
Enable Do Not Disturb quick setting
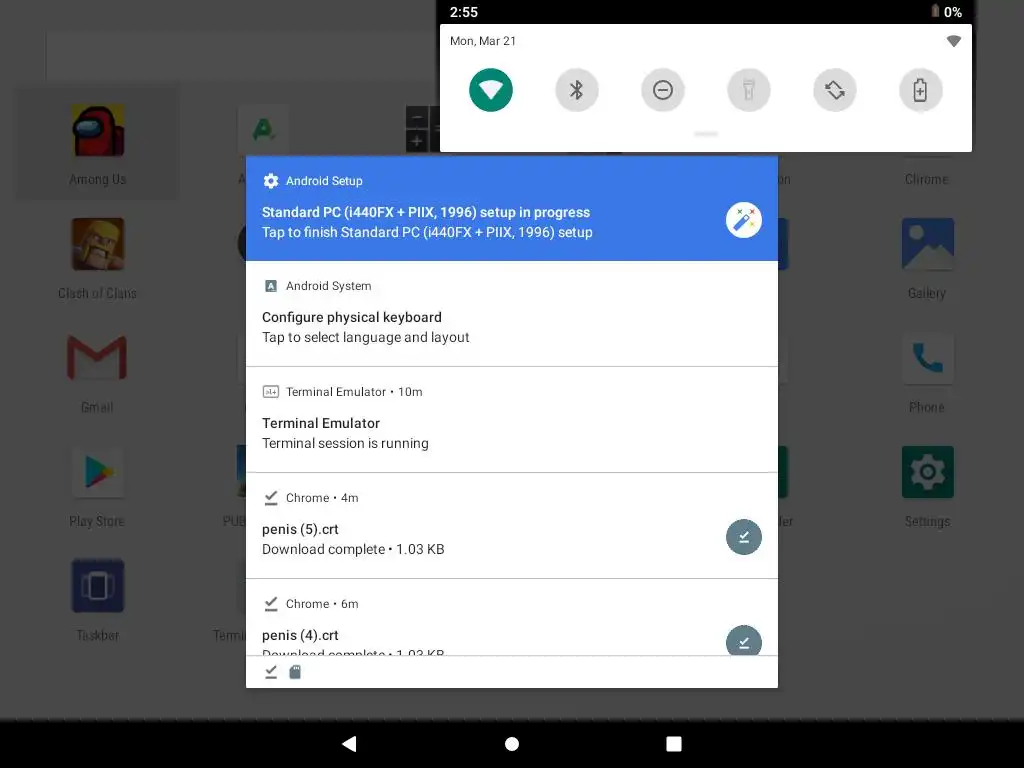click(x=663, y=90)
